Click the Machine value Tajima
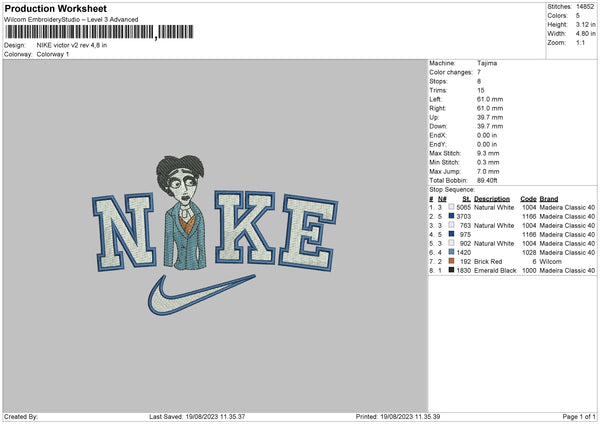600x424 pixels. 487,63
